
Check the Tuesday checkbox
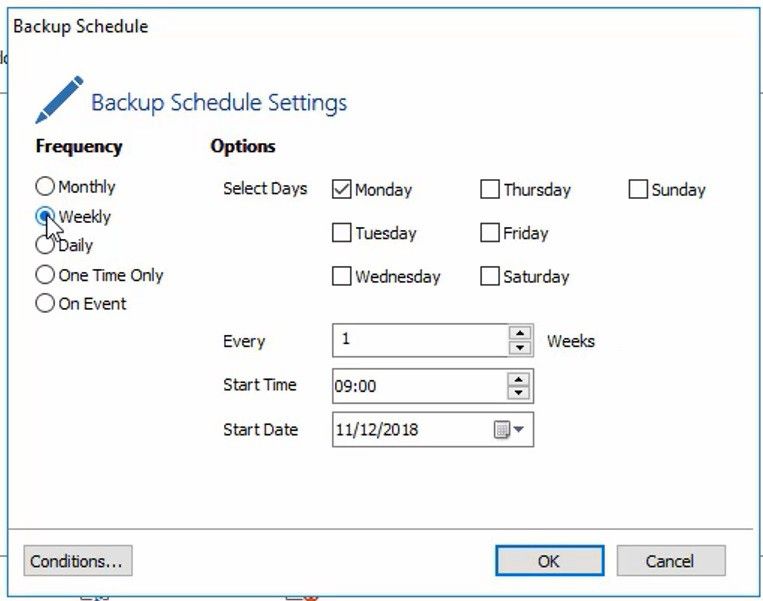tap(342, 233)
